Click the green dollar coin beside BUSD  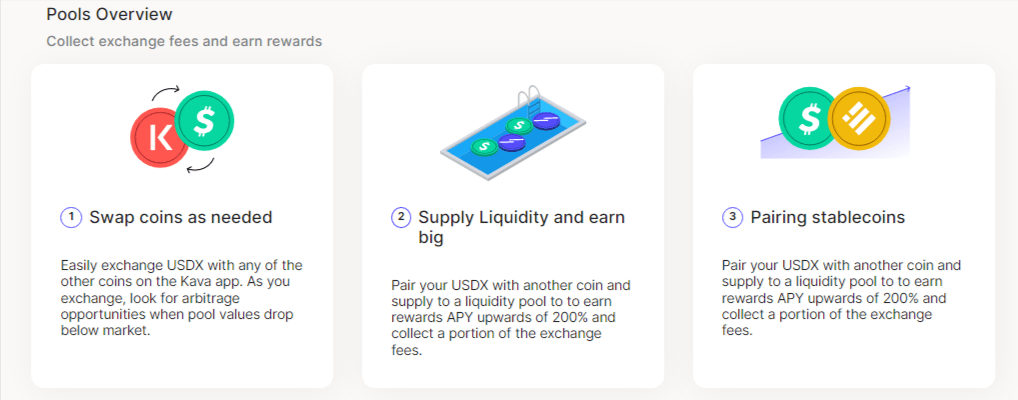coord(807,119)
